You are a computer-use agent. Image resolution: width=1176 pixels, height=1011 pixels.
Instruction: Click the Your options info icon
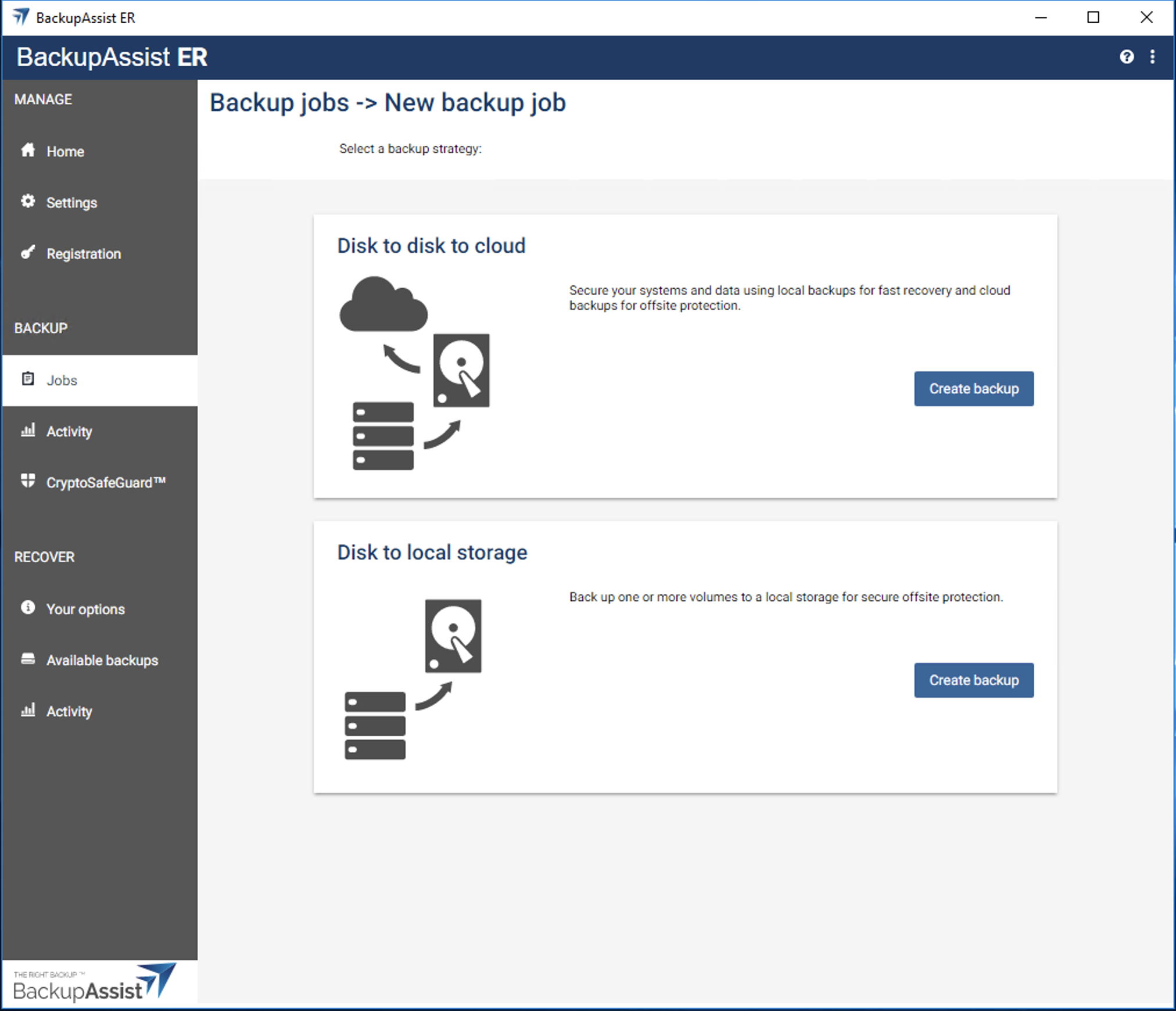tap(28, 608)
